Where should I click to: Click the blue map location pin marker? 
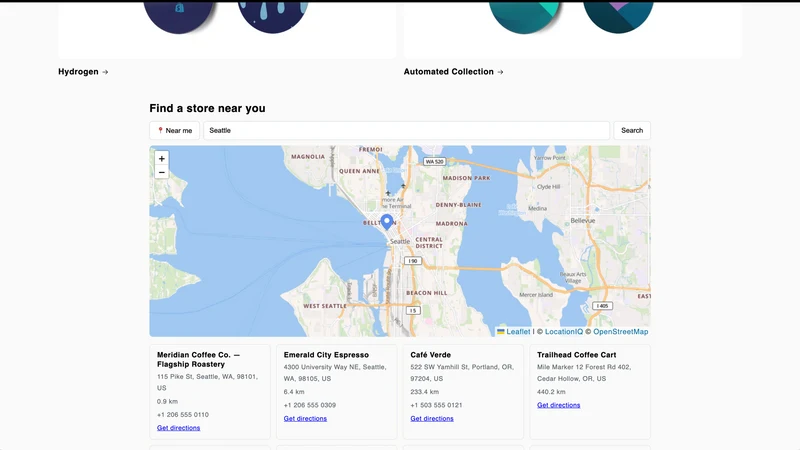click(387, 222)
